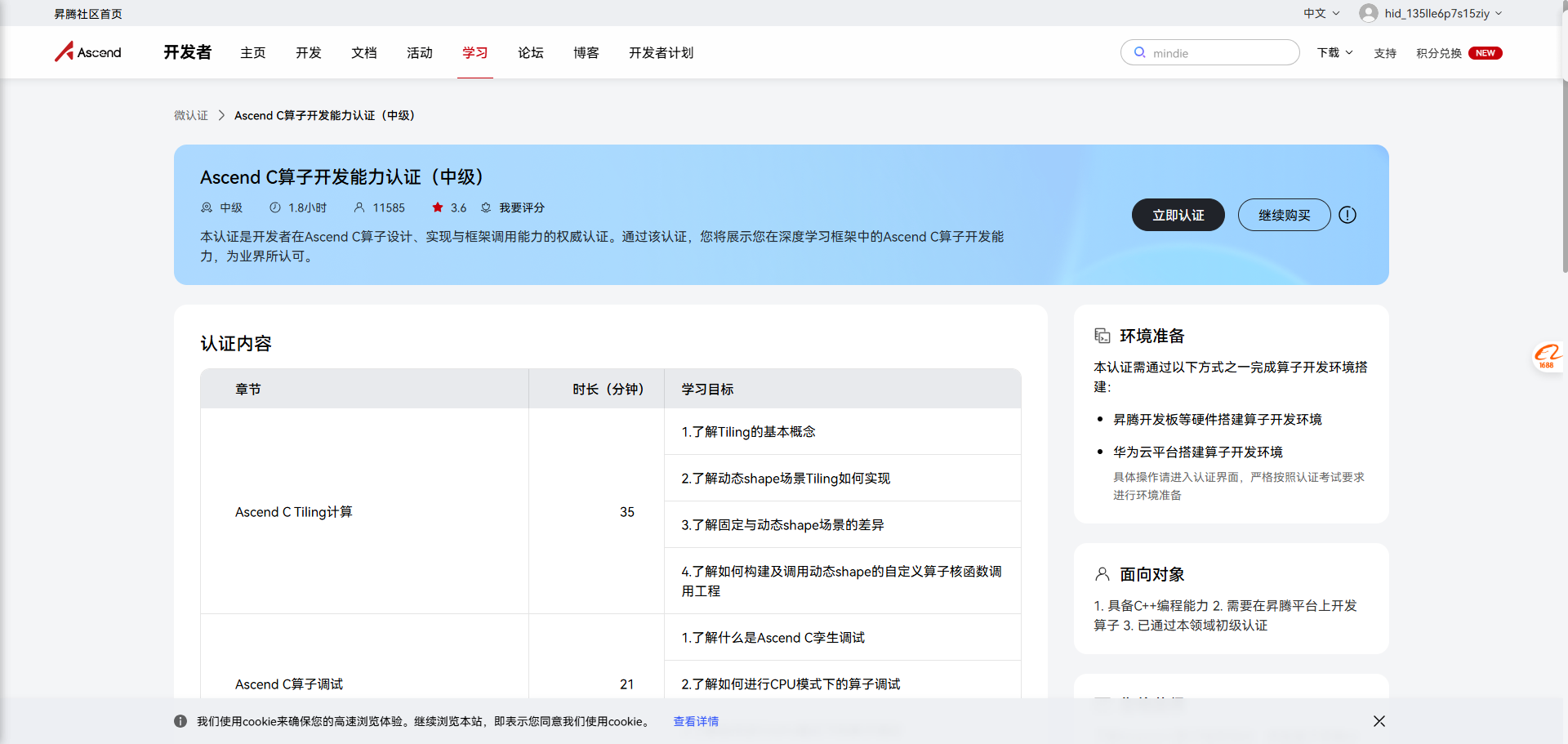This screenshot has height=744, width=1568.
Task: Click the user avatar icon
Action: (x=1369, y=13)
